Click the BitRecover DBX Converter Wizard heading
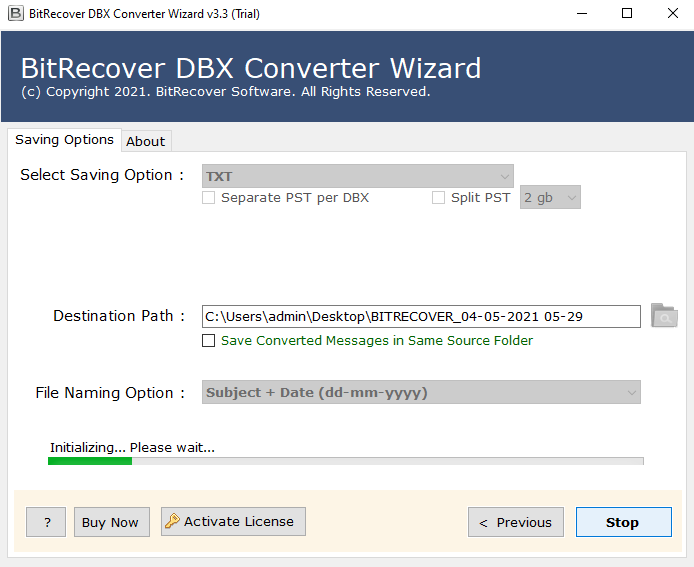694x567 pixels. 251,68
